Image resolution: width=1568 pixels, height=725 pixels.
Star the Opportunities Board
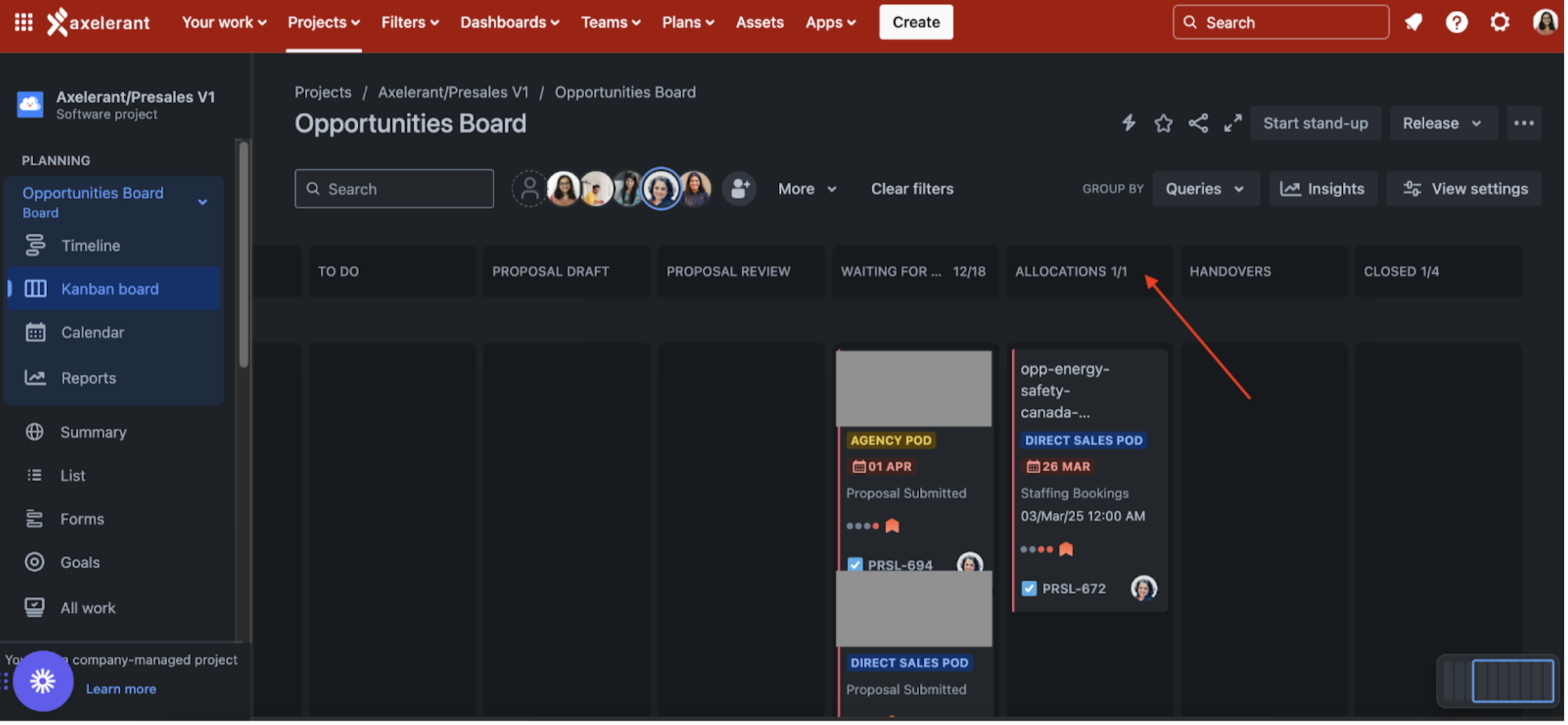point(1163,123)
